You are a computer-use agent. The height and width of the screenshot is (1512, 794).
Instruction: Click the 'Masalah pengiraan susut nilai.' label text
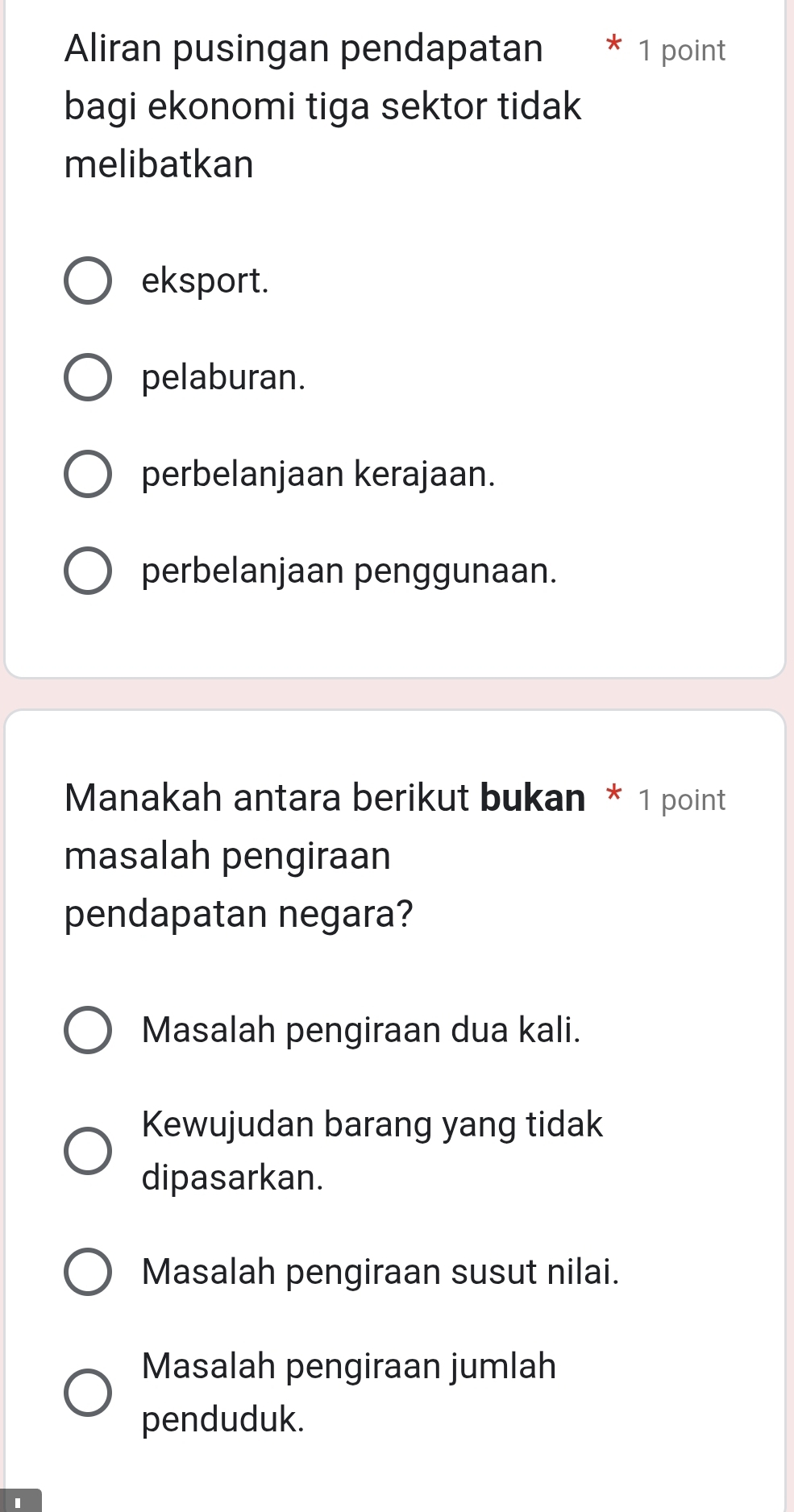380,1272
